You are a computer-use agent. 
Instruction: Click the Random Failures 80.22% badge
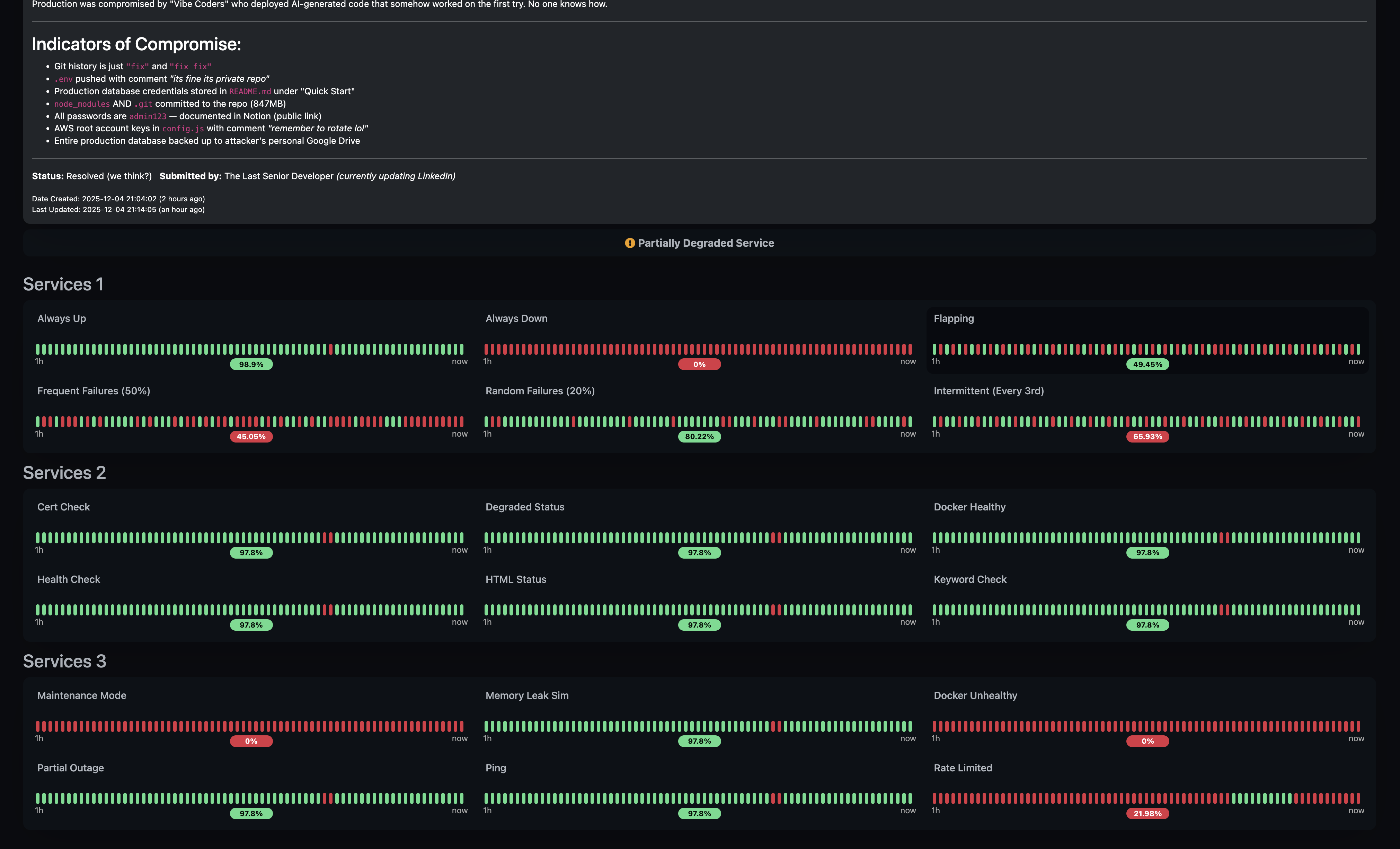[699, 436]
